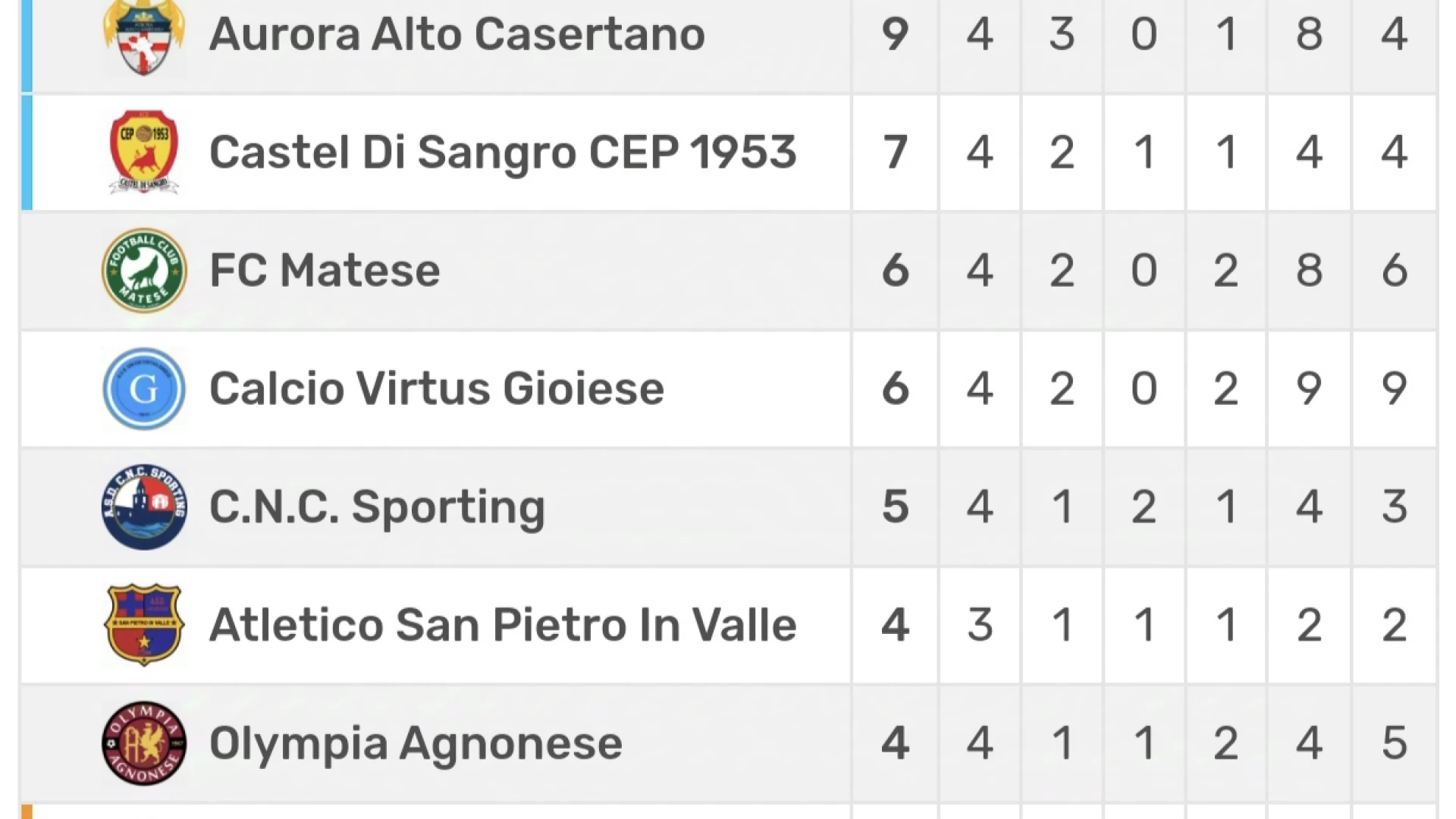Screen dimensions: 1456x819
Task: Open Aurora Alto Casertano team name
Action: point(457,34)
